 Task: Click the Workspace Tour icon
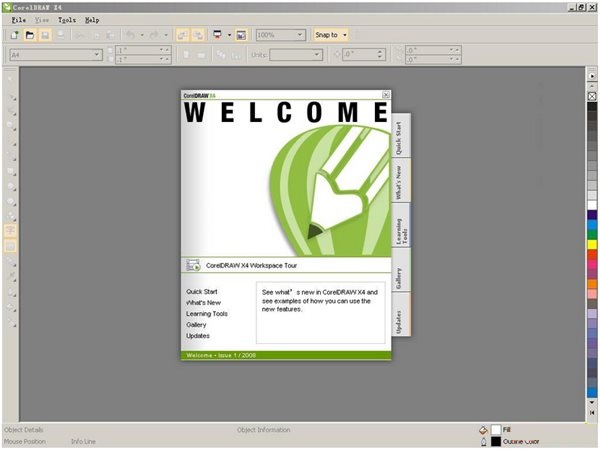193,266
